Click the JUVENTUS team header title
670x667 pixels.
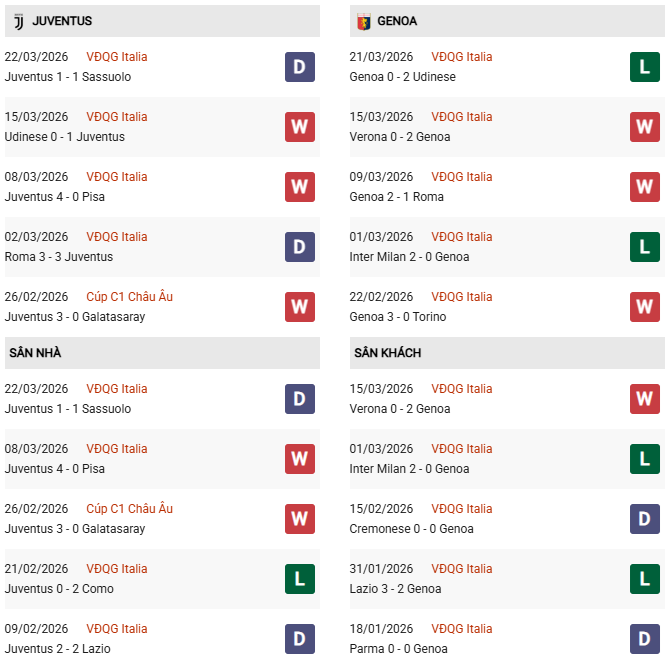coord(62,21)
